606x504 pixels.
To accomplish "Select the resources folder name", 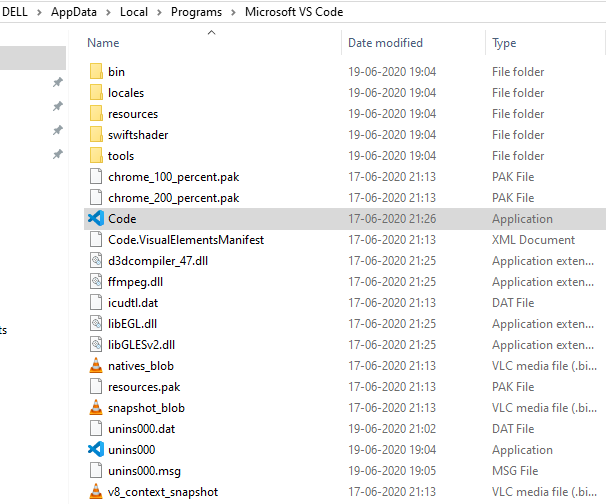I will [x=133, y=114].
